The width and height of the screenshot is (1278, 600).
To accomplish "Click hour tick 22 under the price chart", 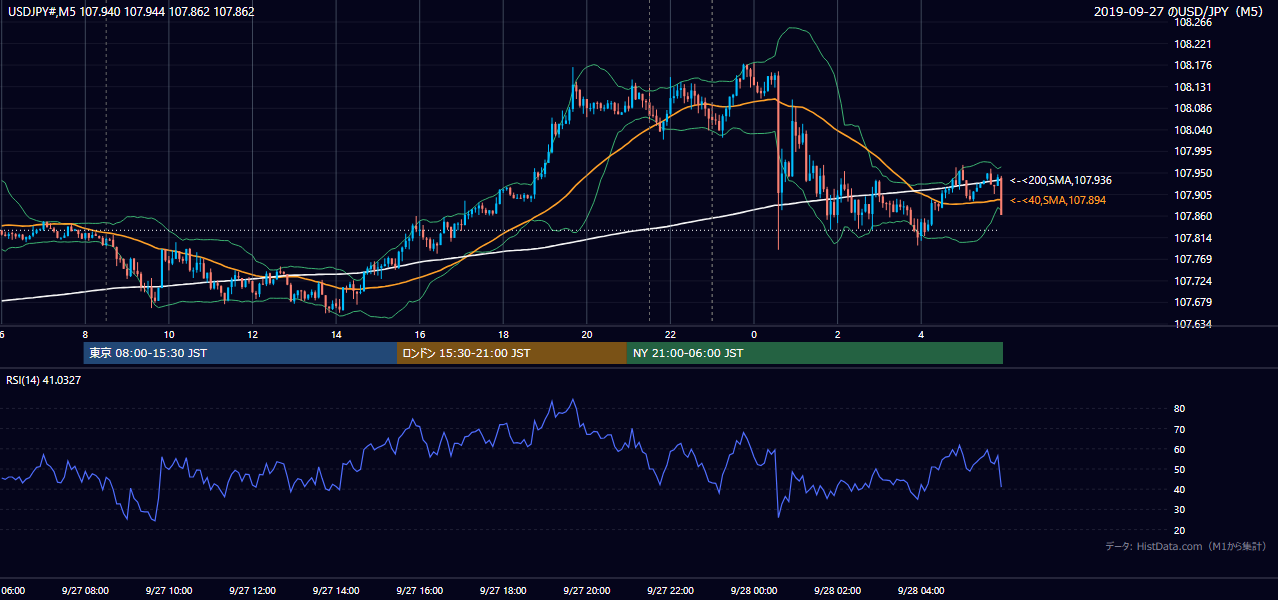I will [670, 334].
